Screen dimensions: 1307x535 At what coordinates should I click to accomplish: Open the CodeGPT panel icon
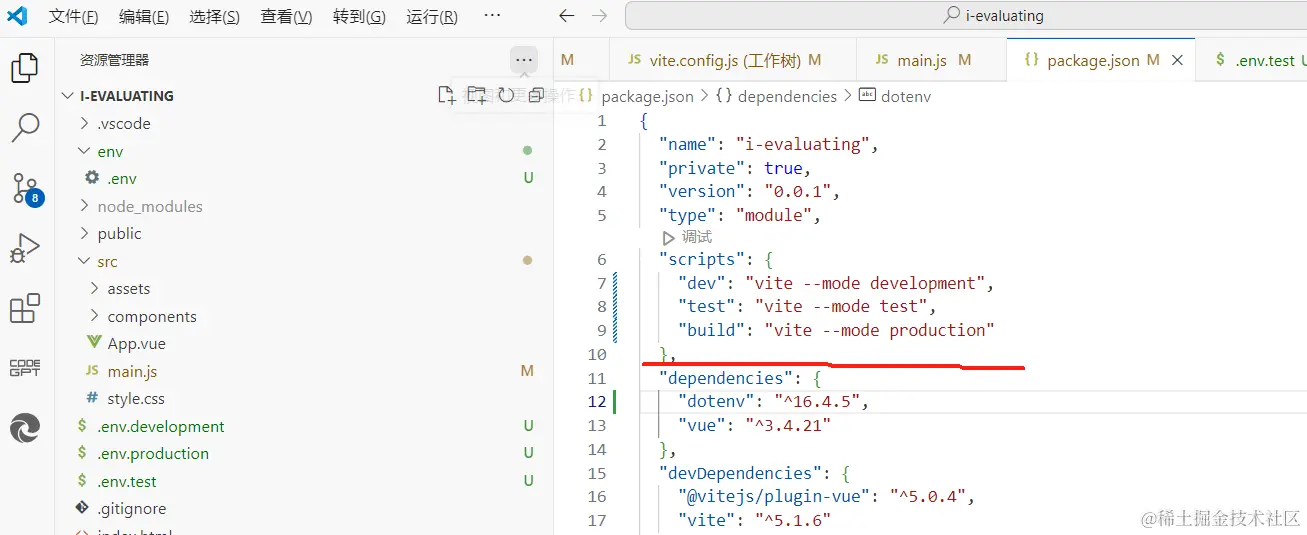pyautogui.click(x=24, y=368)
